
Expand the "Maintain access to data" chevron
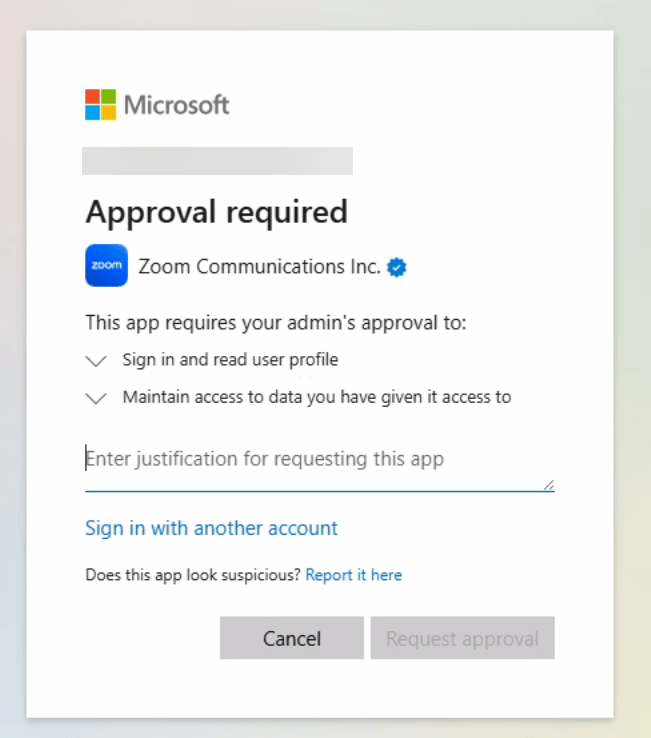(x=96, y=398)
